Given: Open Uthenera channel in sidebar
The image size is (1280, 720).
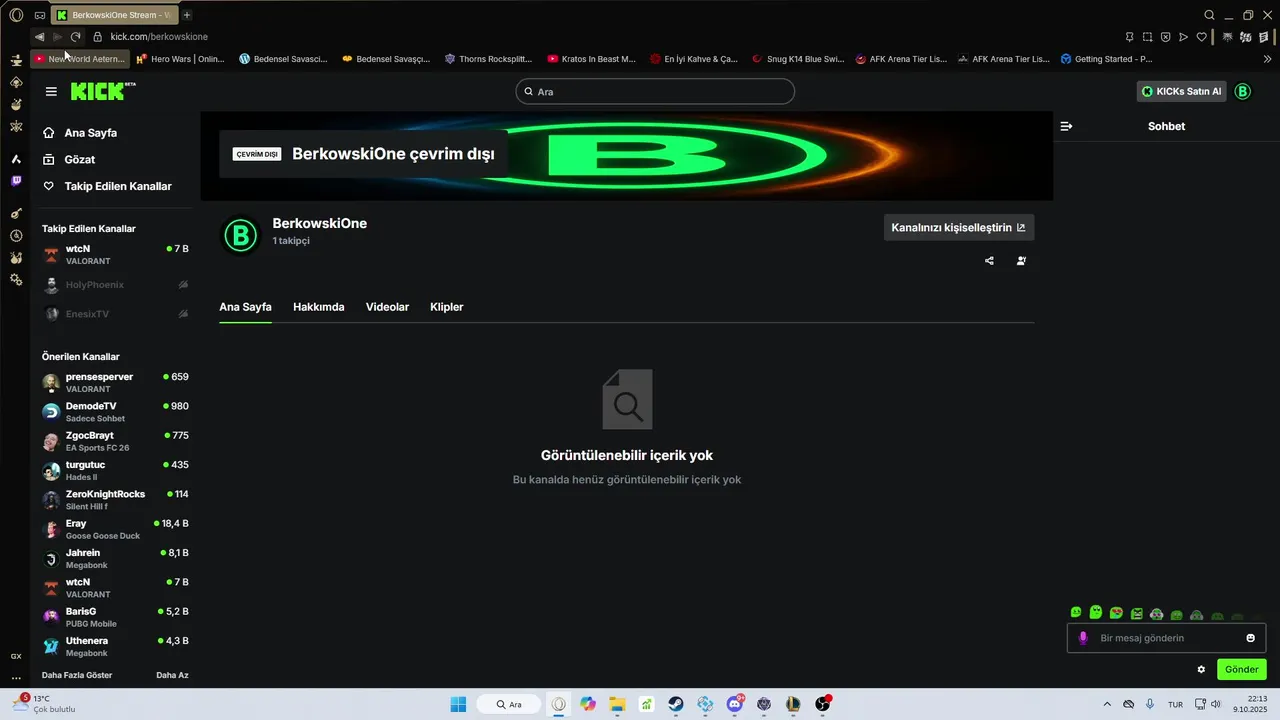Looking at the screenshot, I should [115, 646].
